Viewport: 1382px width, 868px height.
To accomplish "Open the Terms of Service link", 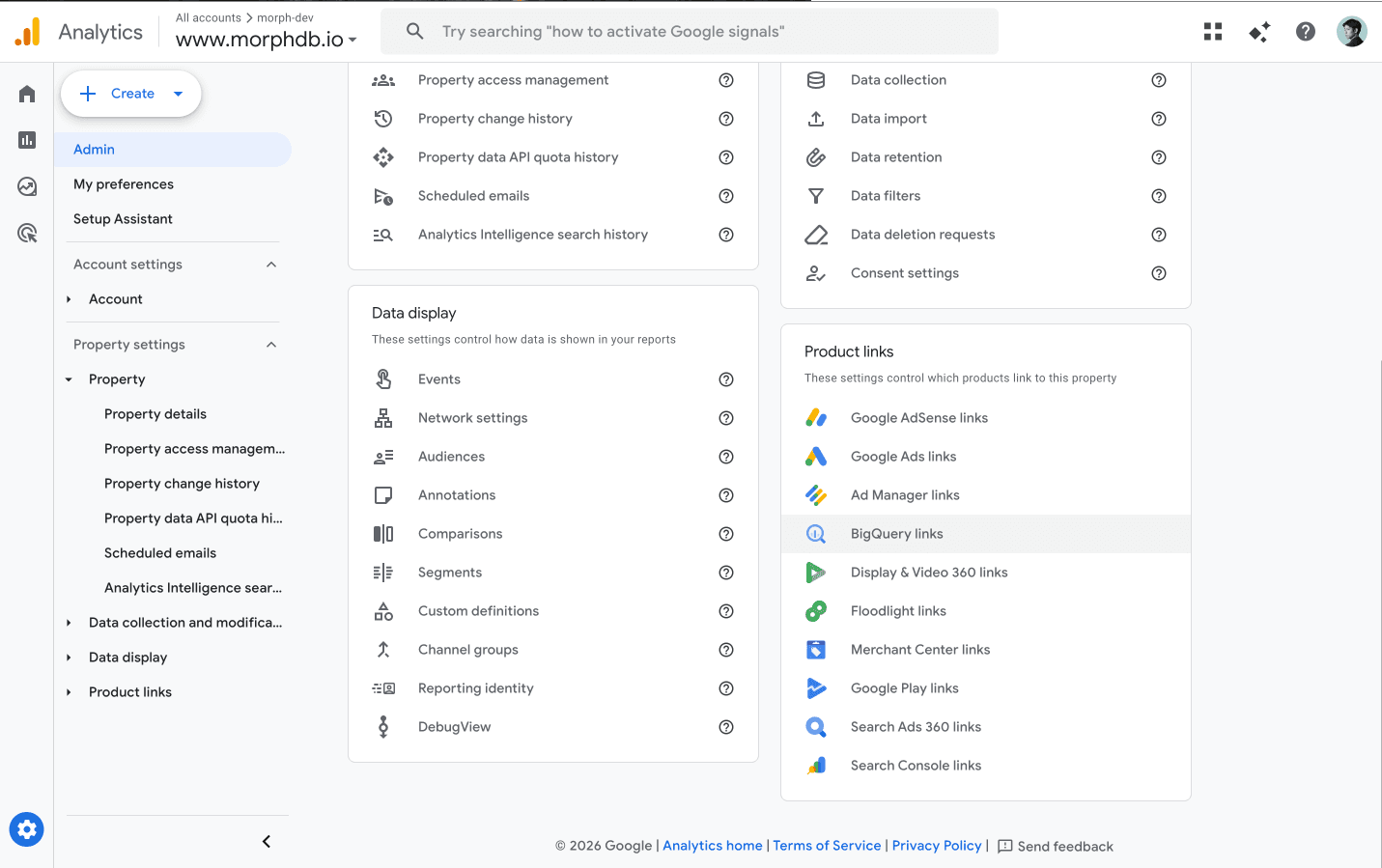I will click(827, 846).
